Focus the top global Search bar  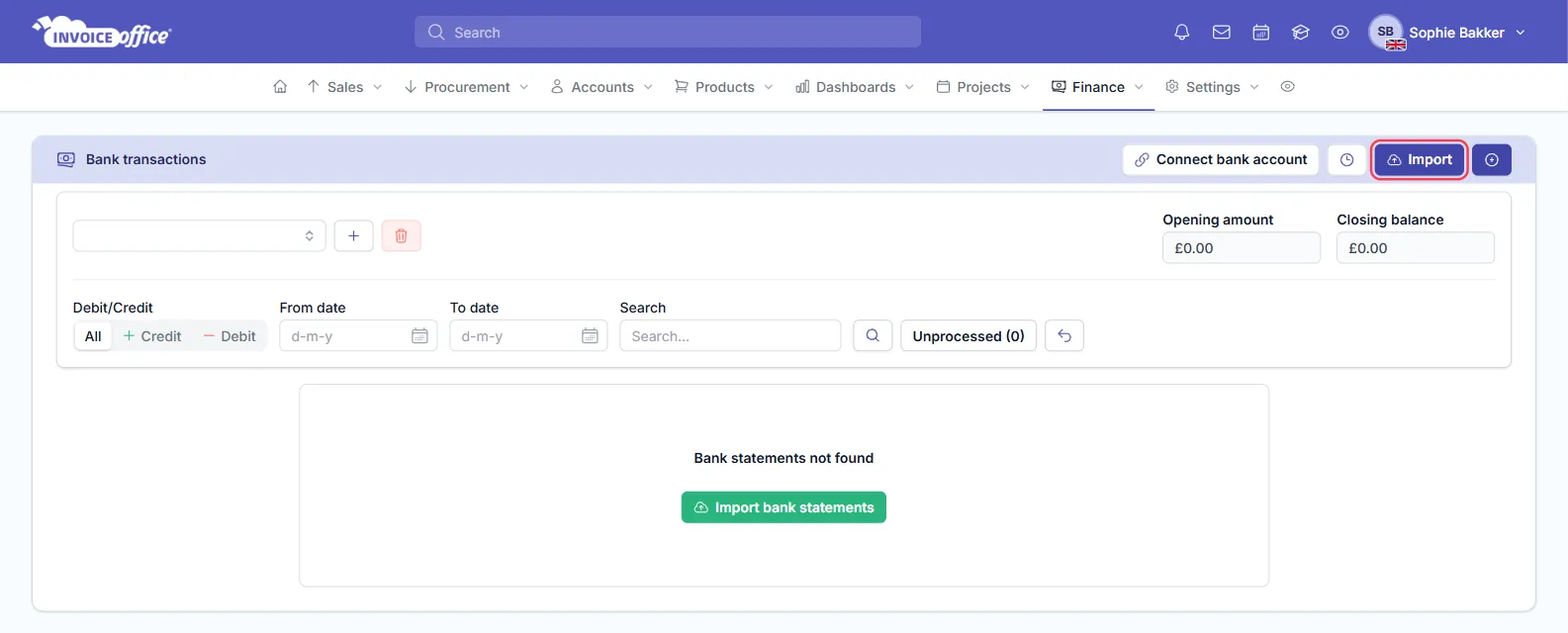[x=668, y=32]
